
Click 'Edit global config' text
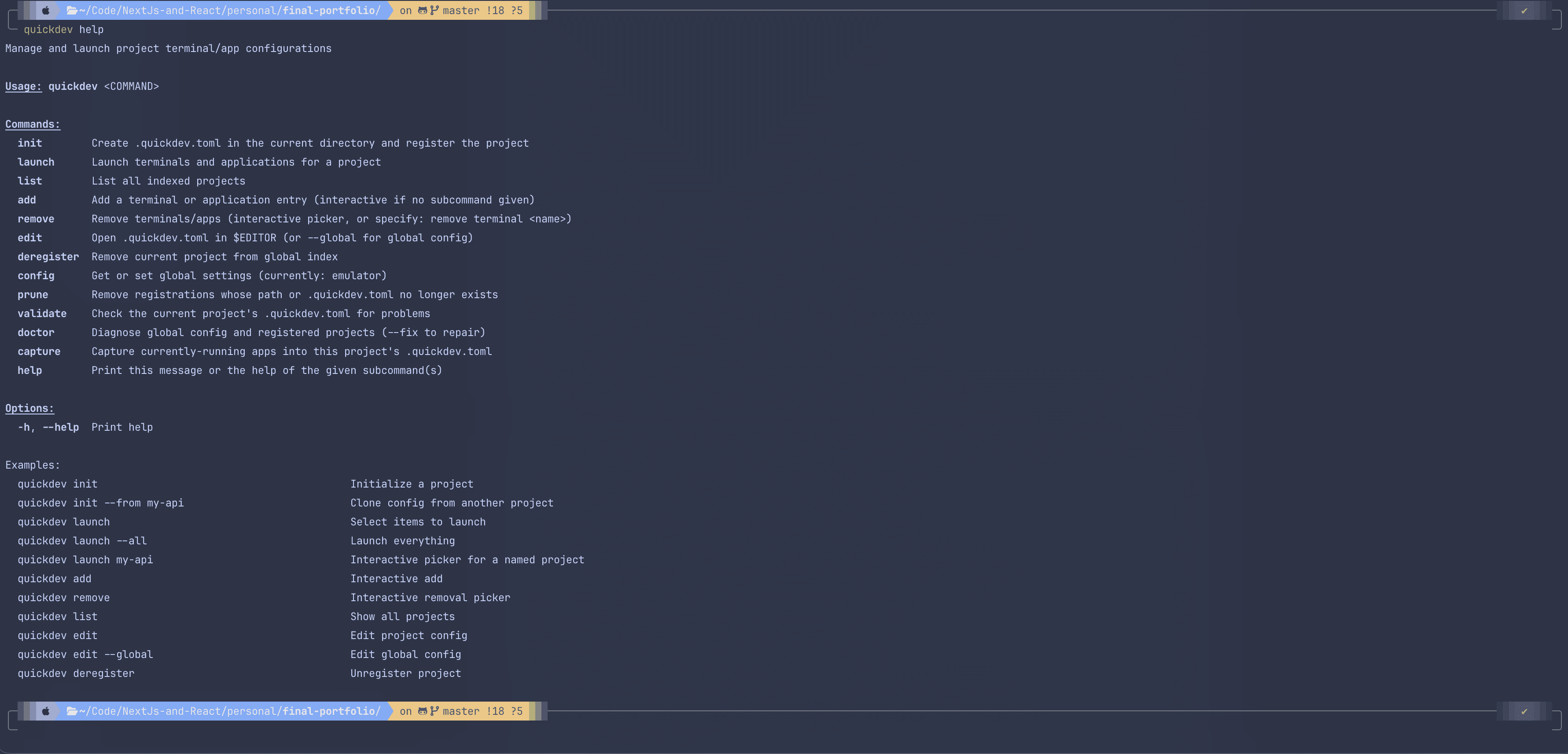click(x=406, y=654)
